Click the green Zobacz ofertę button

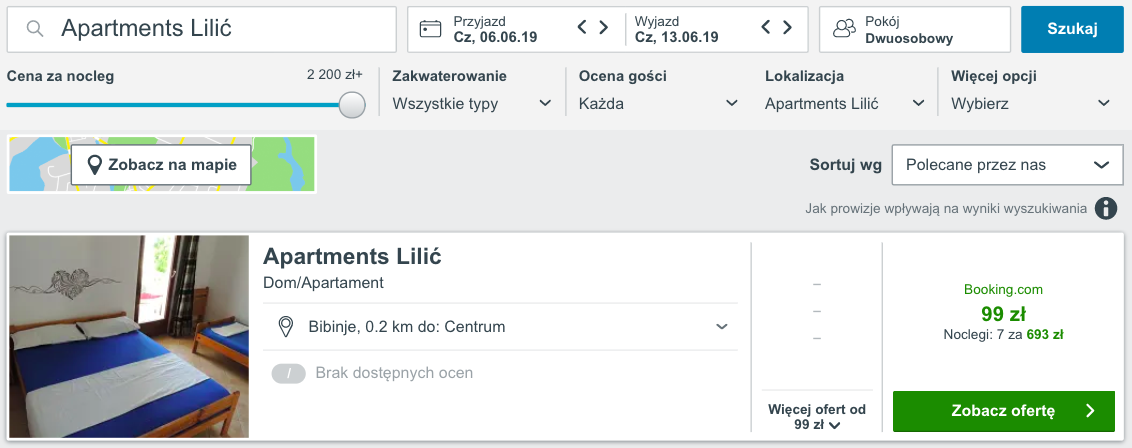[x=1003, y=411]
